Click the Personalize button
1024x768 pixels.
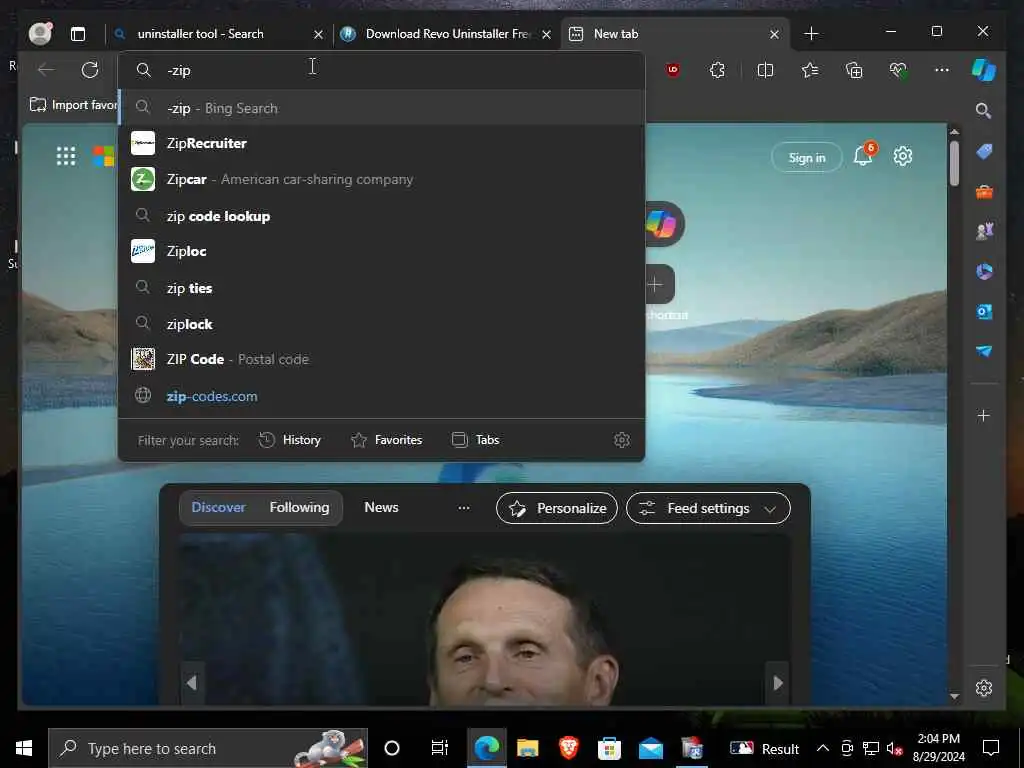pos(557,508)
